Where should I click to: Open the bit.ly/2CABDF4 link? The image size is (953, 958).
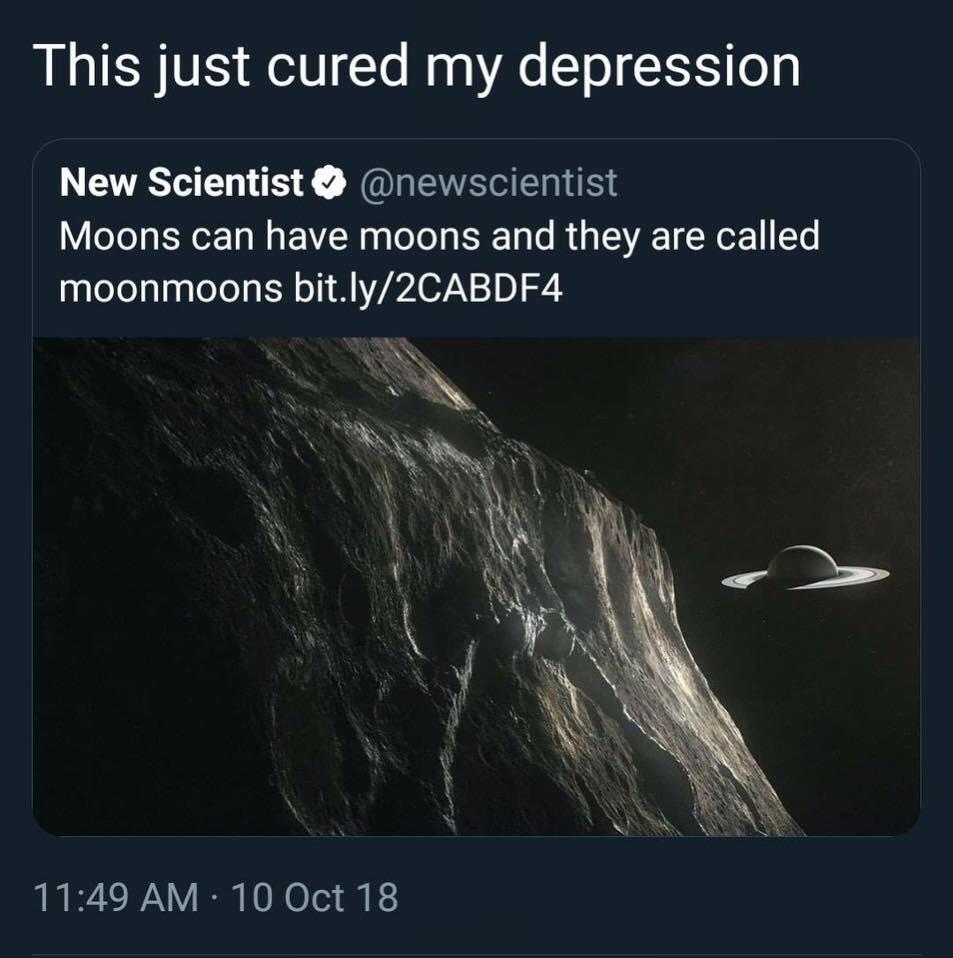[x=428, y=288]
